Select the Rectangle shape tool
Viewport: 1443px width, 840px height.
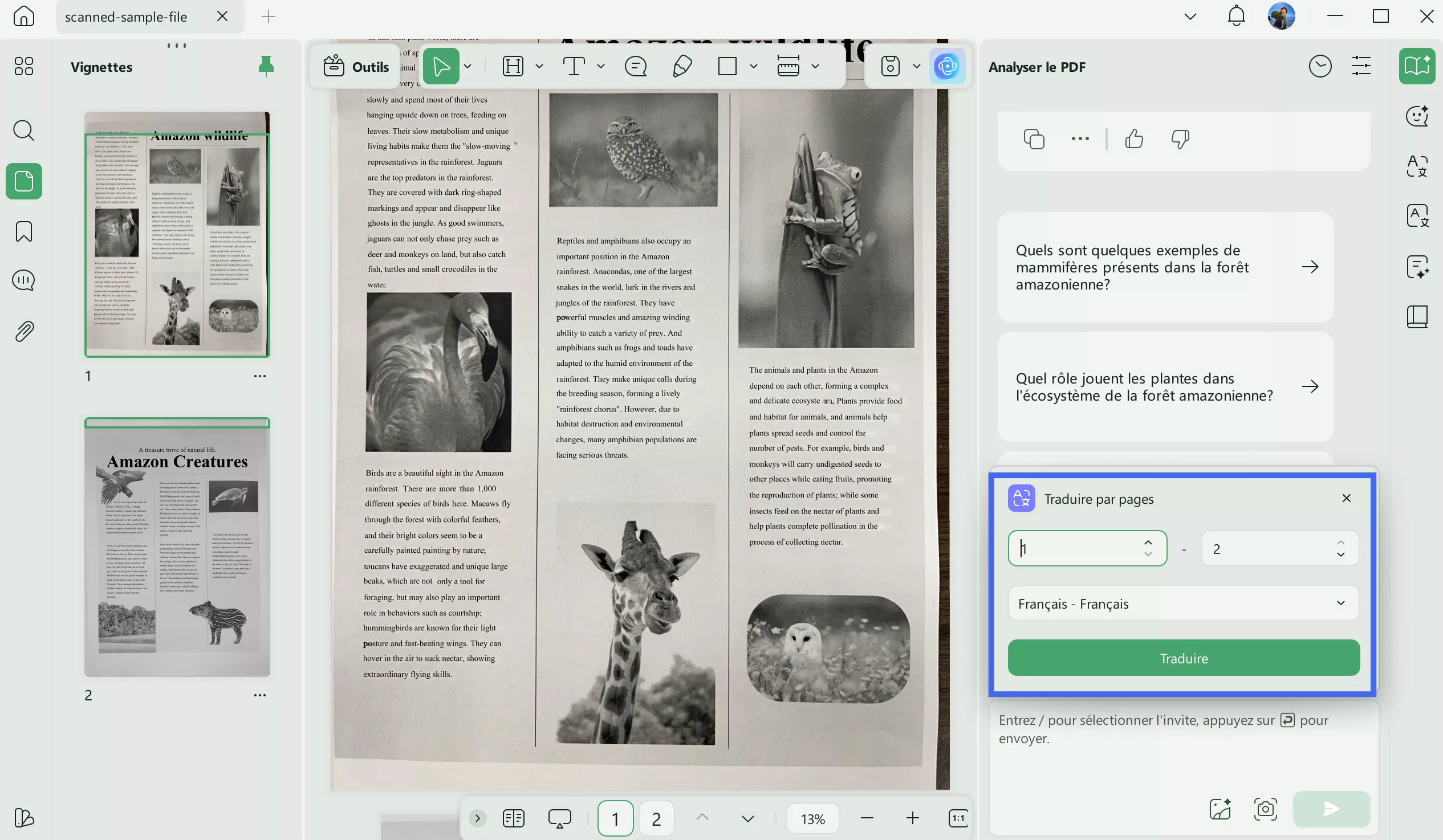(727, 66)
